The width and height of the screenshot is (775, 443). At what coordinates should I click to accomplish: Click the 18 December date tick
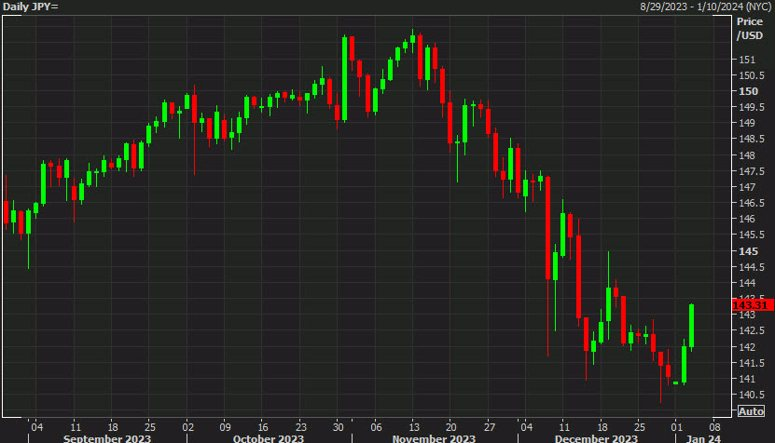pos(602,427)
